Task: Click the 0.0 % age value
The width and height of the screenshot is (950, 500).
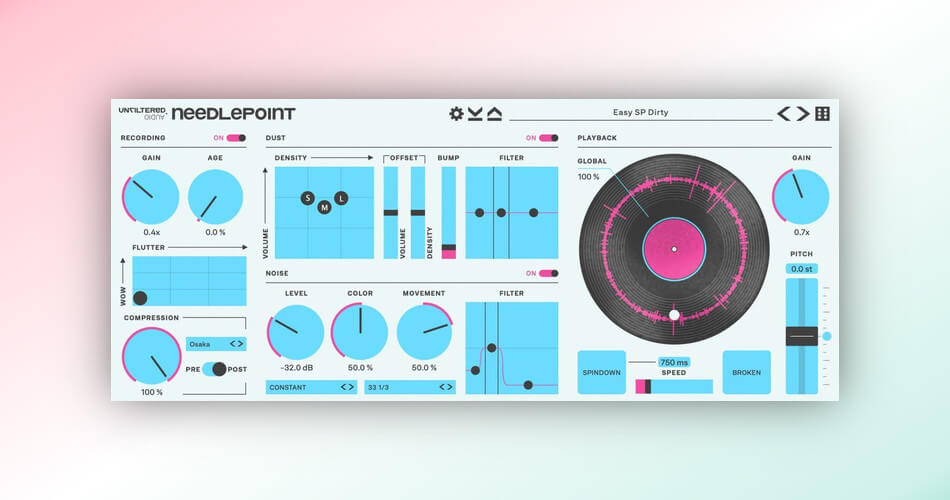Action: [x=215, y=232]
